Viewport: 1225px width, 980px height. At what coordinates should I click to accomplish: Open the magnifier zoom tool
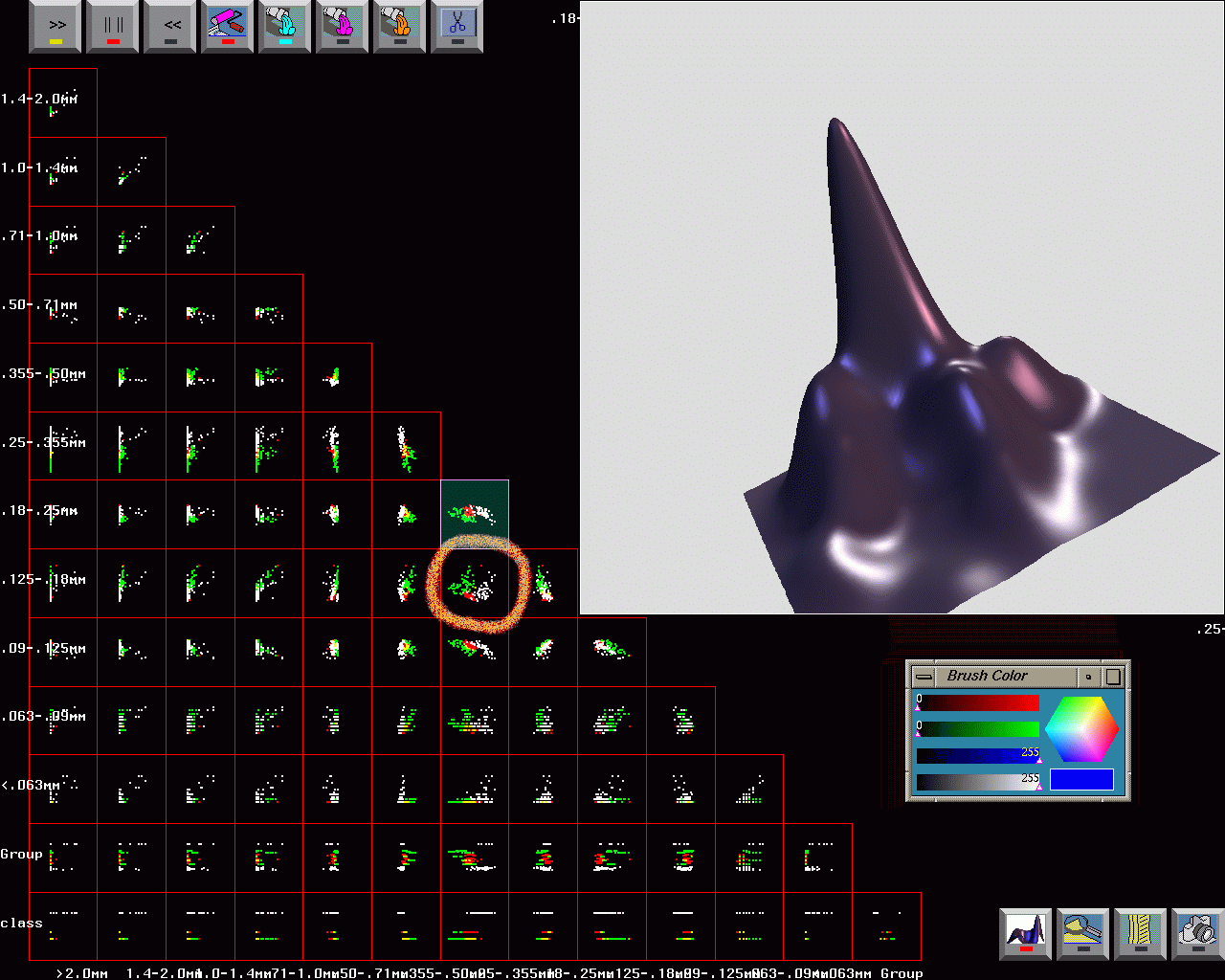(1083, 934)
